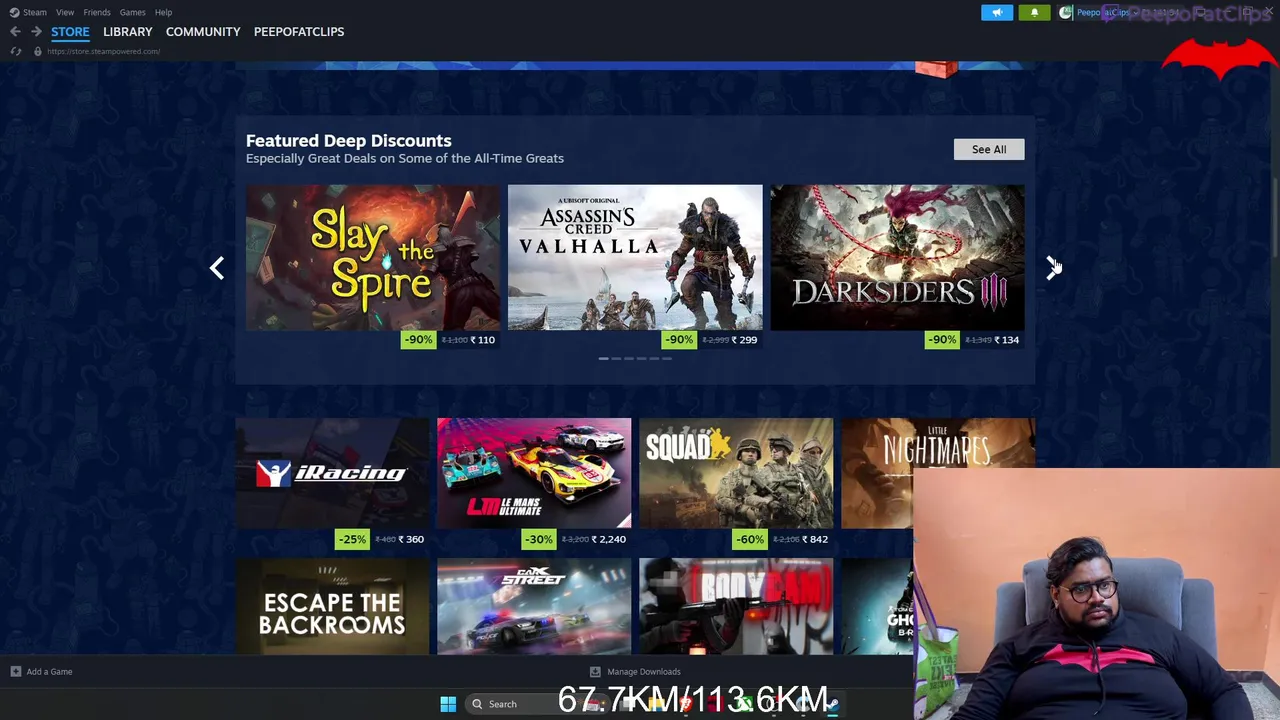Open the blue announcements megaphone icon
Viewport: 1280px width, 720px height.
(997, 12)
